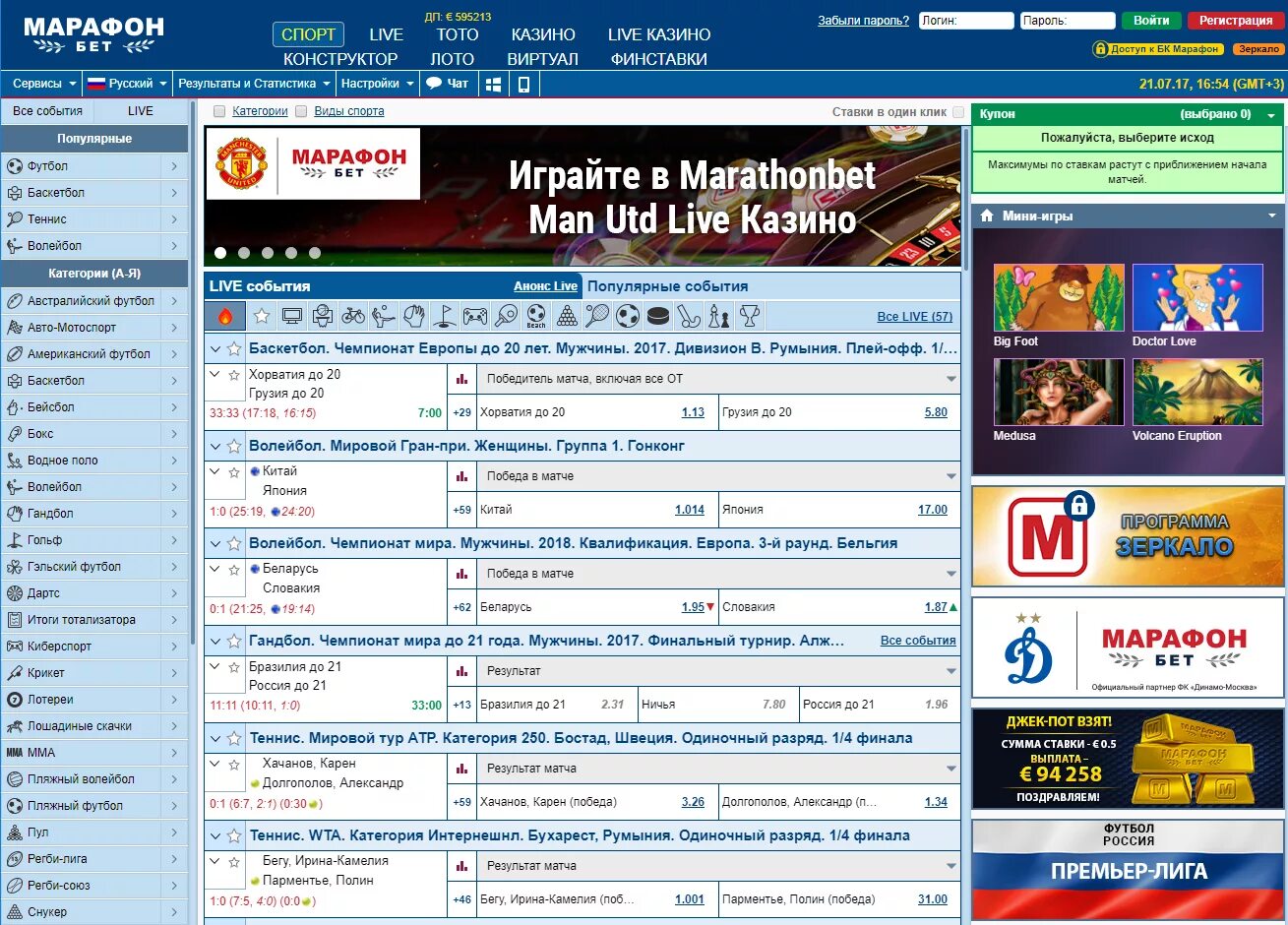Filter live events by cycling icon
Image resolution: width=1288 pixels, height=925 pixels.
(x=353, y=316)
